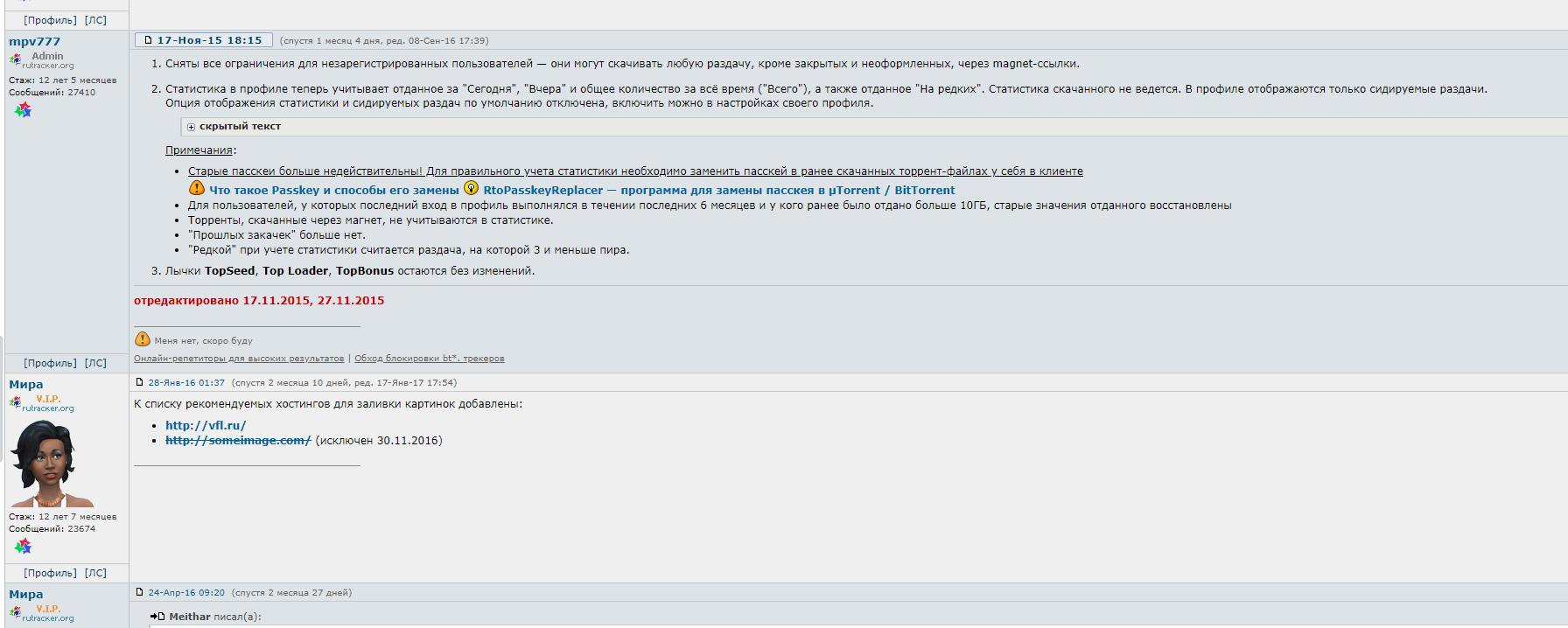This screenshot has width=1568, height=628.
Task: Click the warning icon next to 'Меня нет'
Action: tap(143, 339)
